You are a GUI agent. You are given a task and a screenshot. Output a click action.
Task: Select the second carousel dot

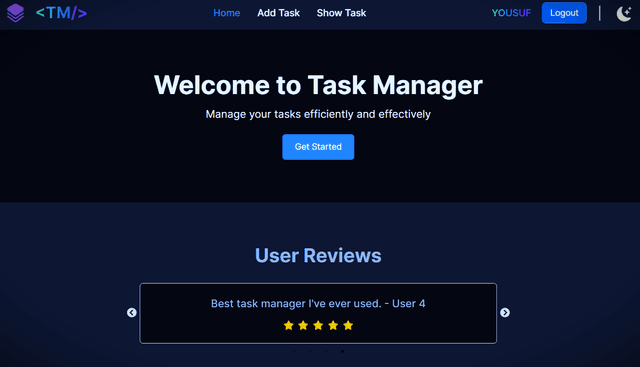click(310, 351)
